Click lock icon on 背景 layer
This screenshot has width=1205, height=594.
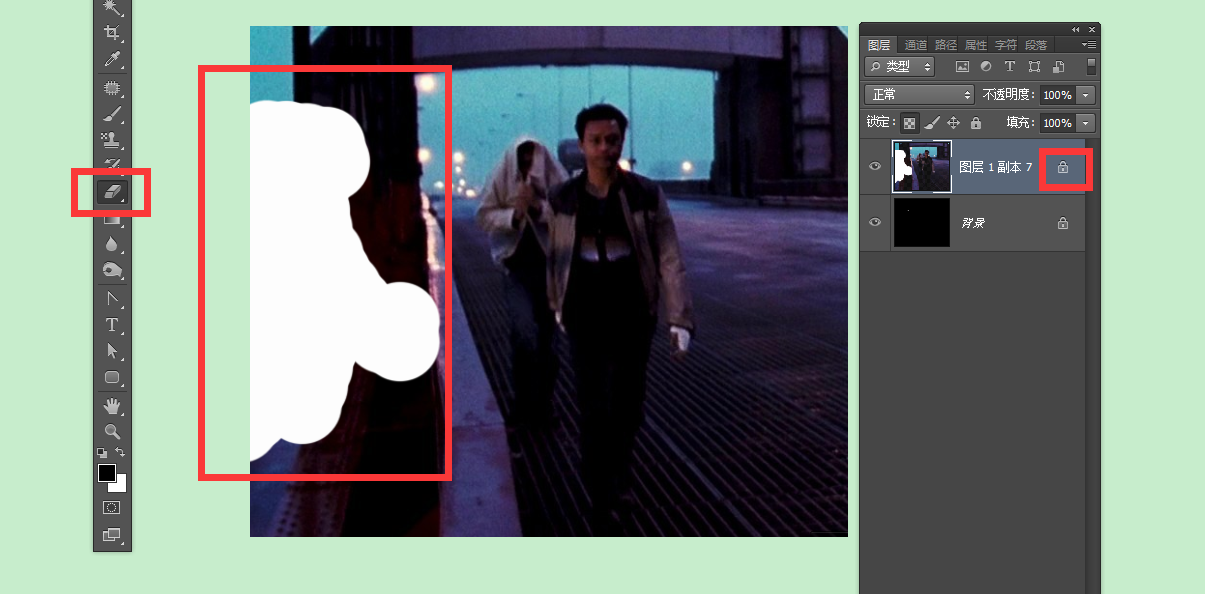tap(1063, 223)
